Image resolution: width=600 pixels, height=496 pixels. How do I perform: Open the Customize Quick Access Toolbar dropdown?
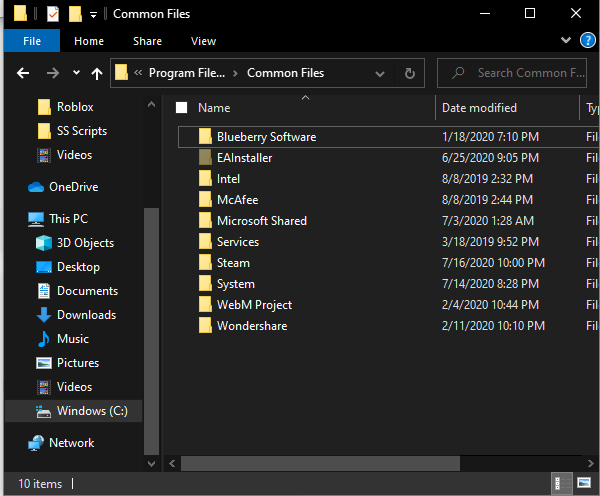pyautogui.click(x=93, y=15)
